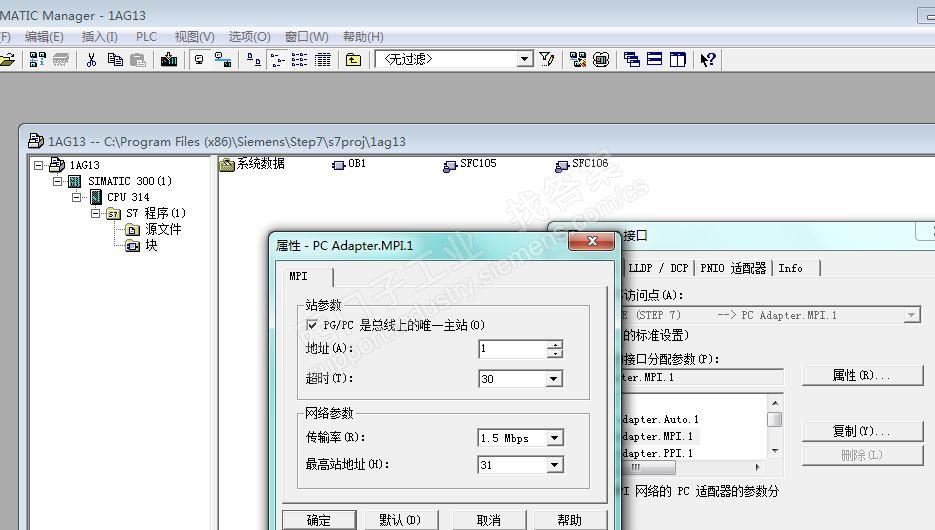Click the S7 Memory Card toolbar icon
This screenshot has height=530, width=935.
pyautogui.click(x=61, y=60)
